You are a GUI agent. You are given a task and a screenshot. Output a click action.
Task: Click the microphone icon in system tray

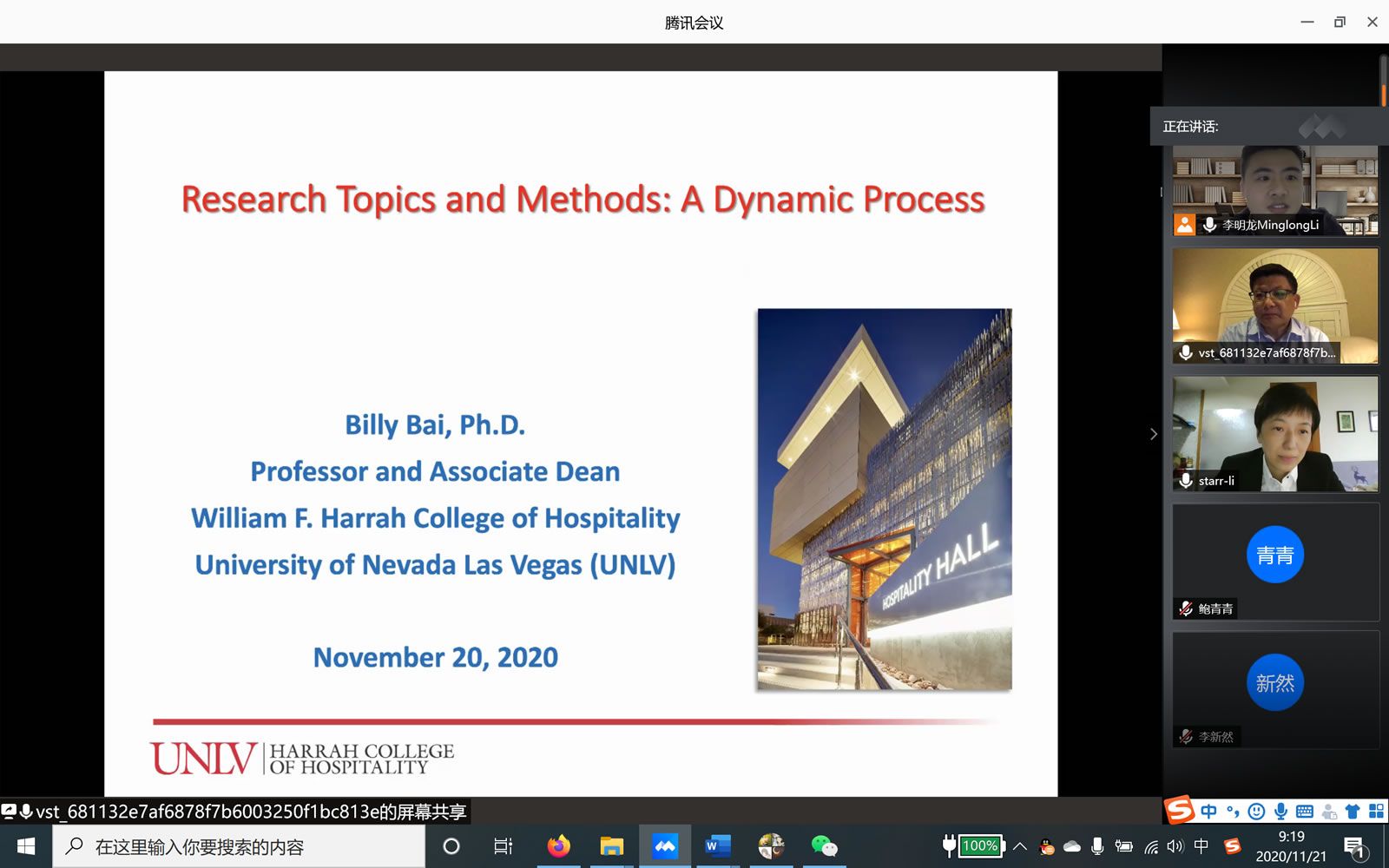click(1097, 846)
